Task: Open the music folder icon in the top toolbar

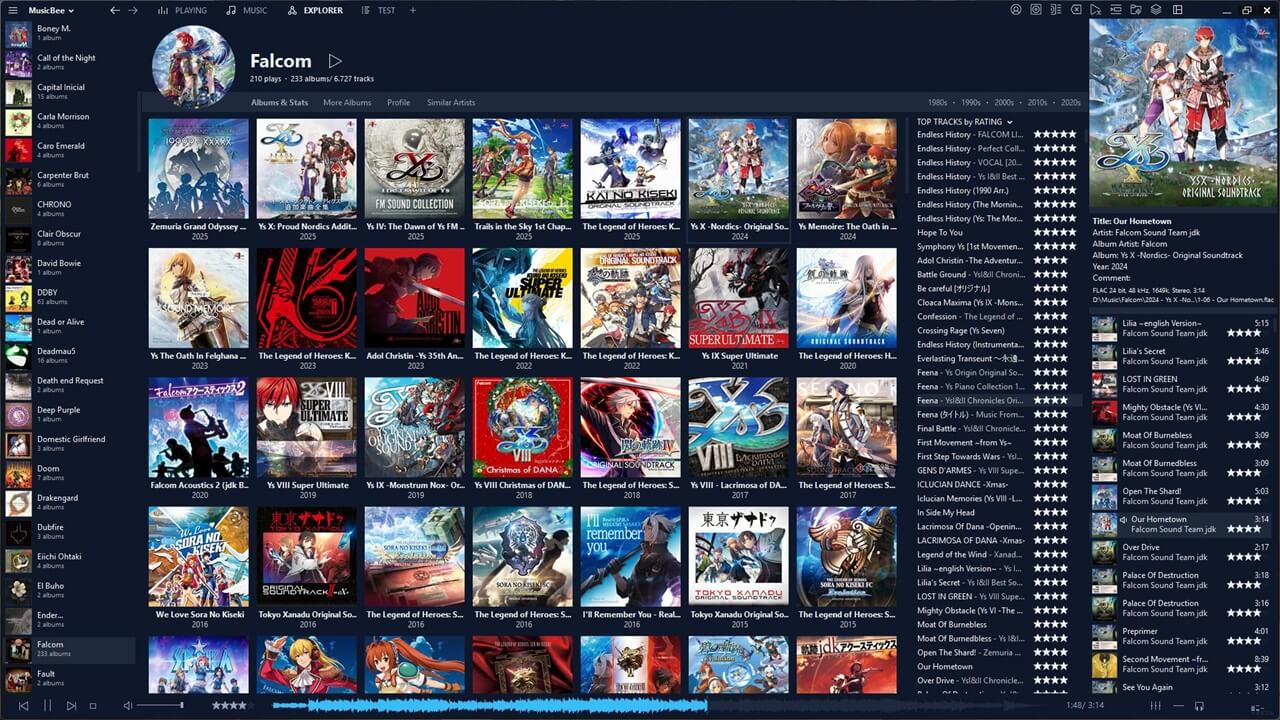Action: (x=1135, y=10)
